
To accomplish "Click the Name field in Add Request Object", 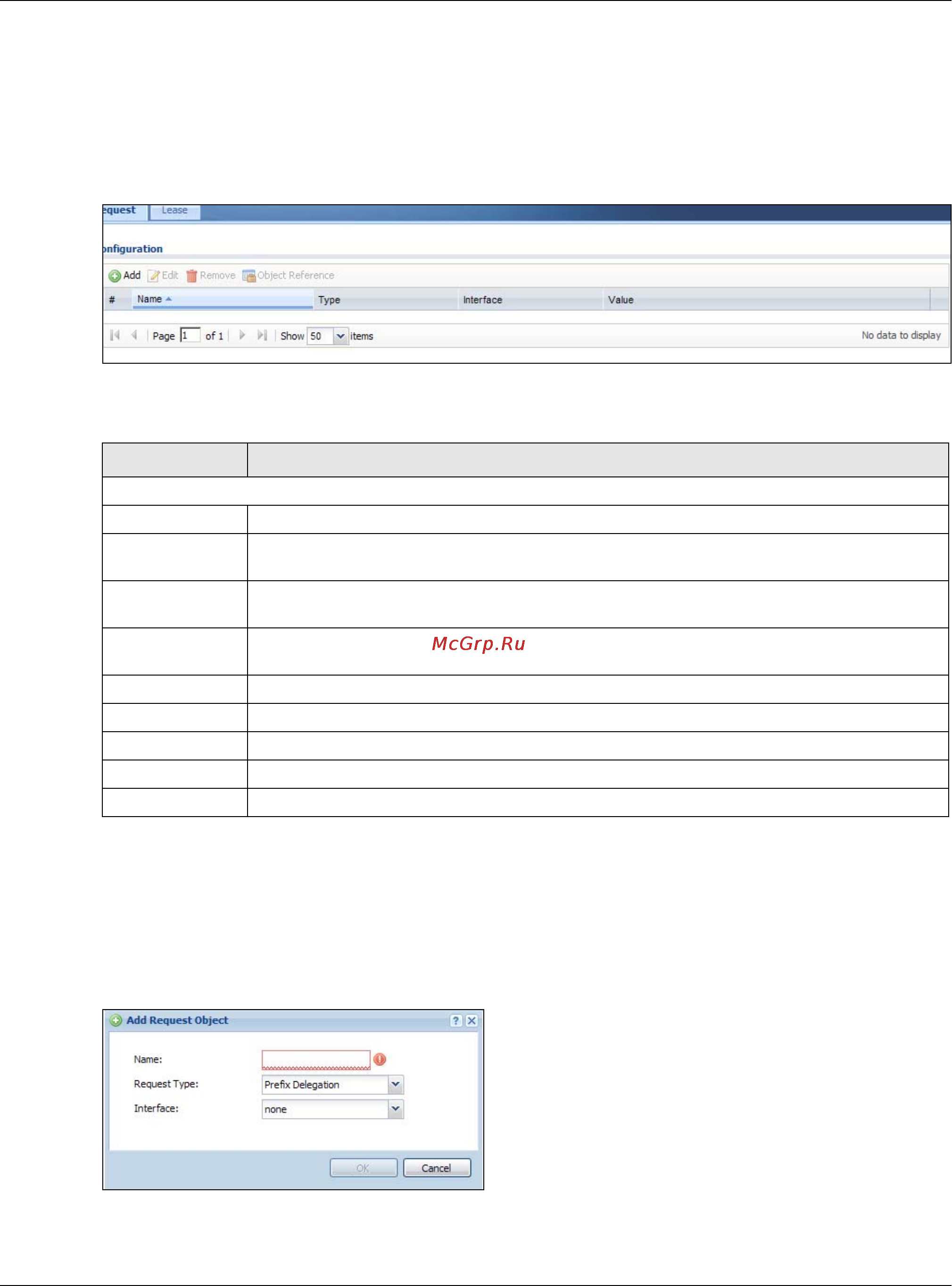I will [x=316, y=1060].
